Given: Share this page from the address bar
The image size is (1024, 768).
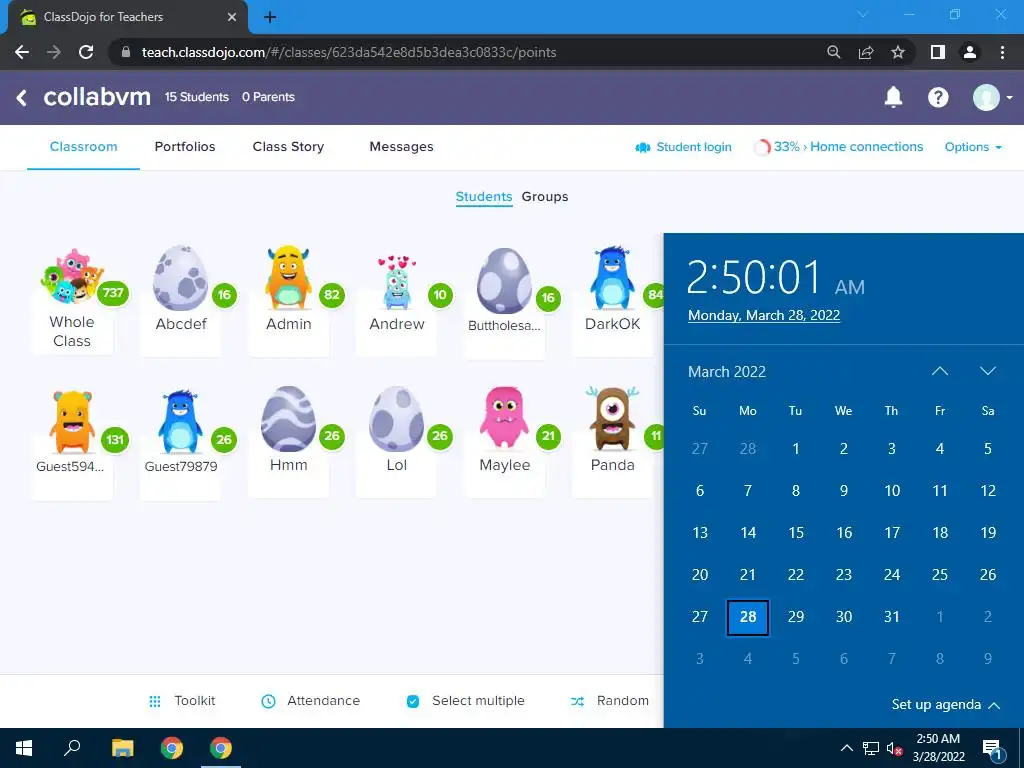Looking at the screenshot, I should pos(866,52).
